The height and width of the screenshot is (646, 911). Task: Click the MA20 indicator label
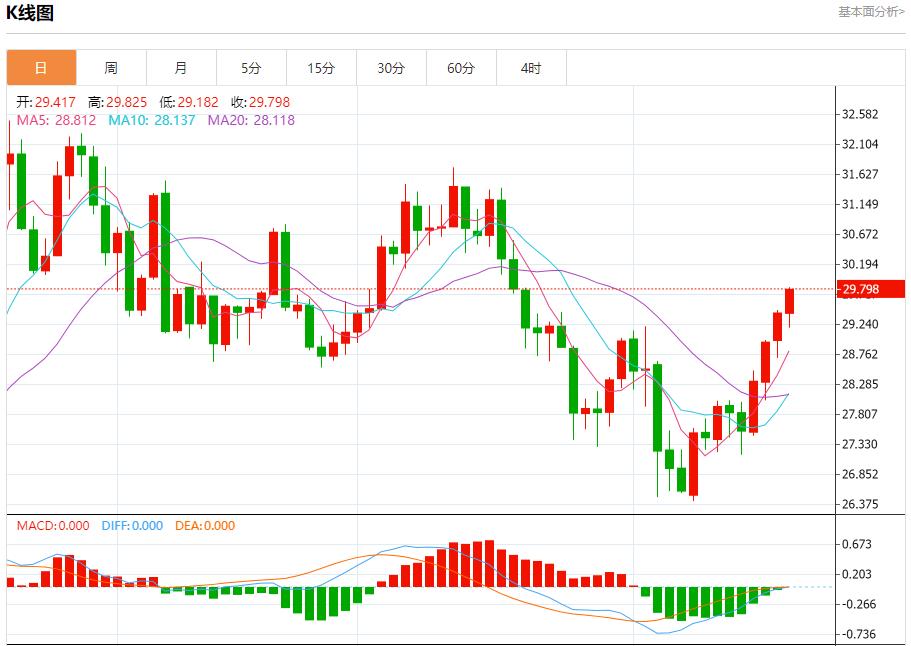[x=251, y=120]
